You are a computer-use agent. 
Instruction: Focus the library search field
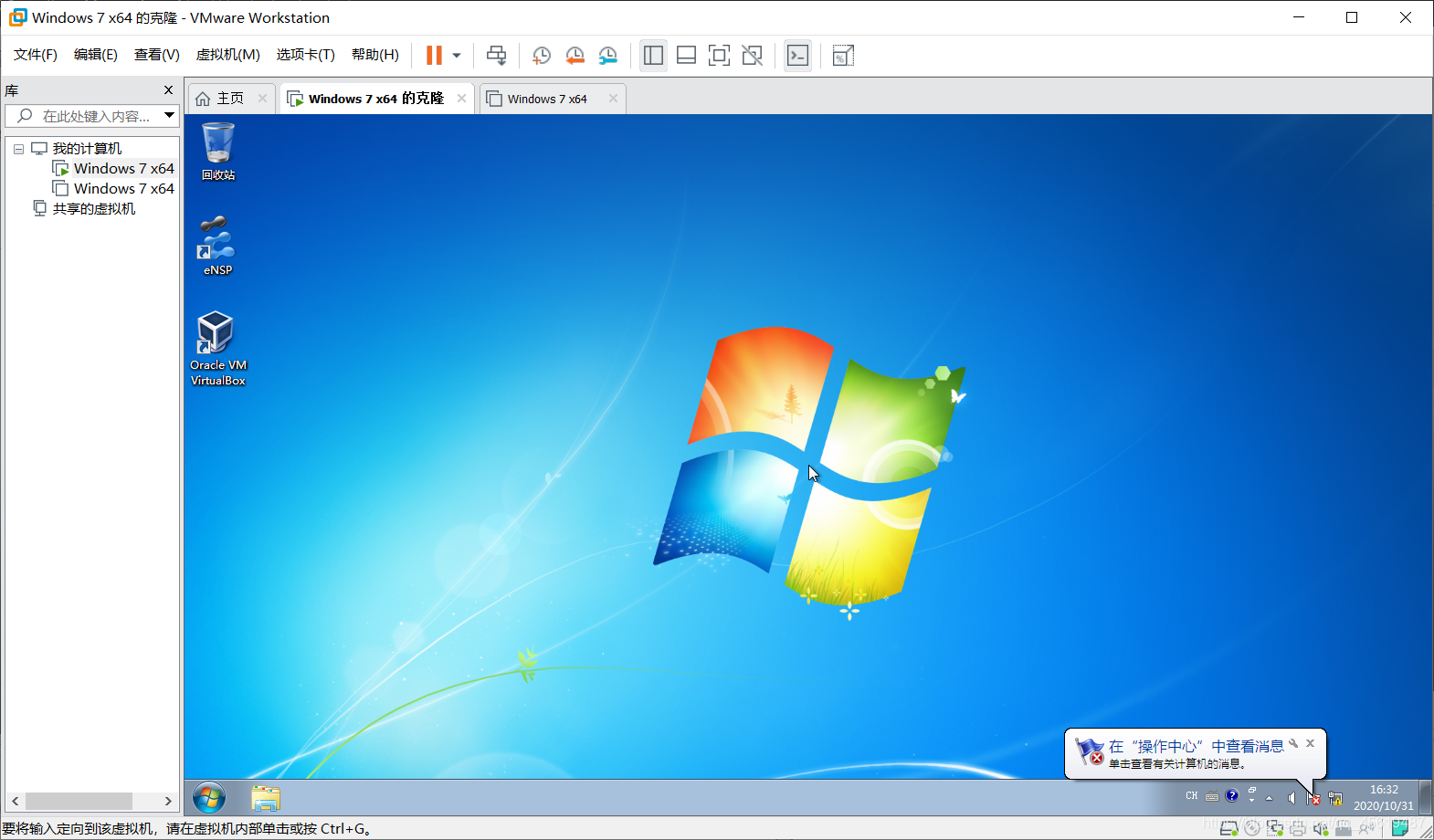(91, 116)
